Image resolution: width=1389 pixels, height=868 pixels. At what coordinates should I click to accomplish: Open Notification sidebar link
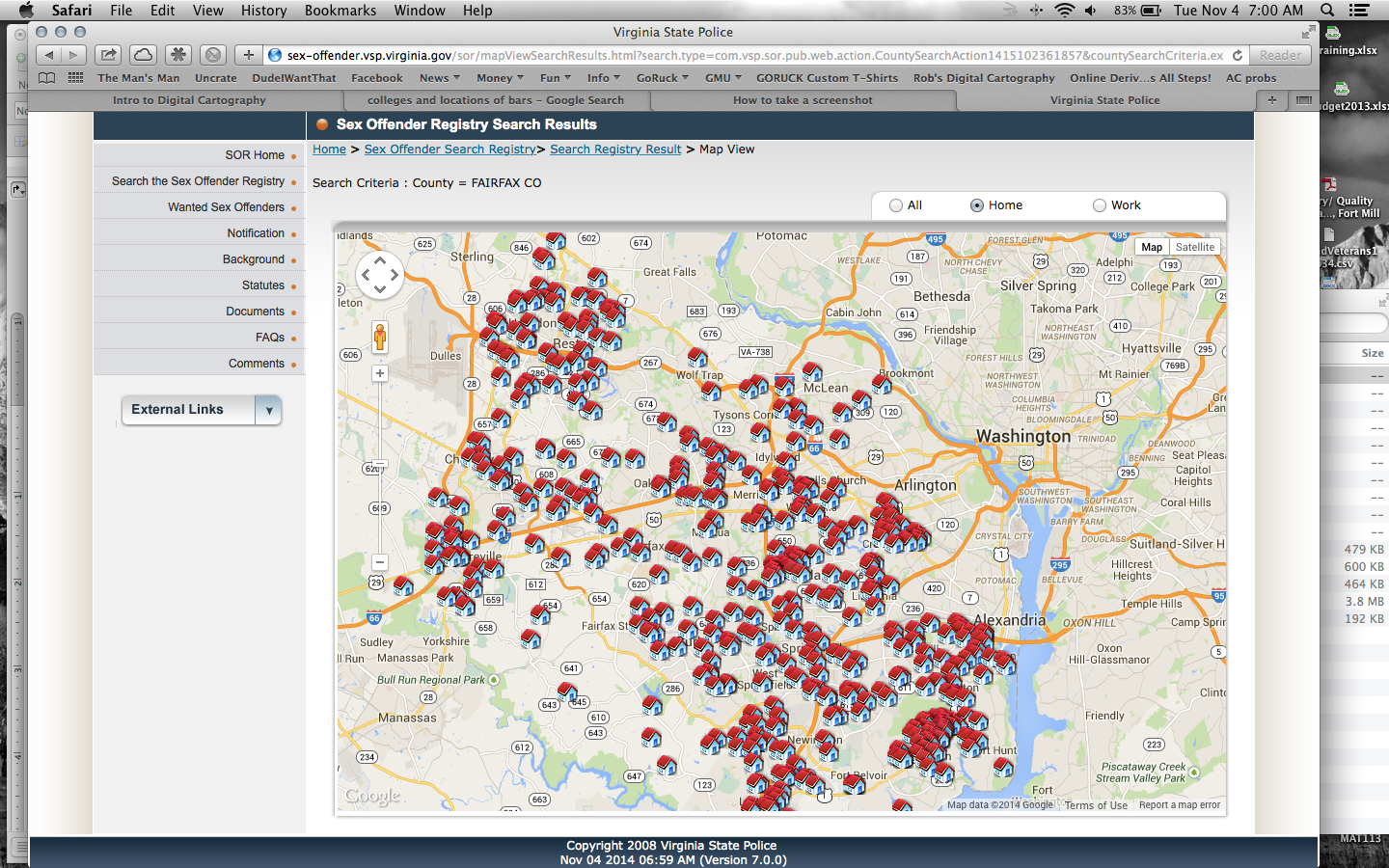point(256,233)
